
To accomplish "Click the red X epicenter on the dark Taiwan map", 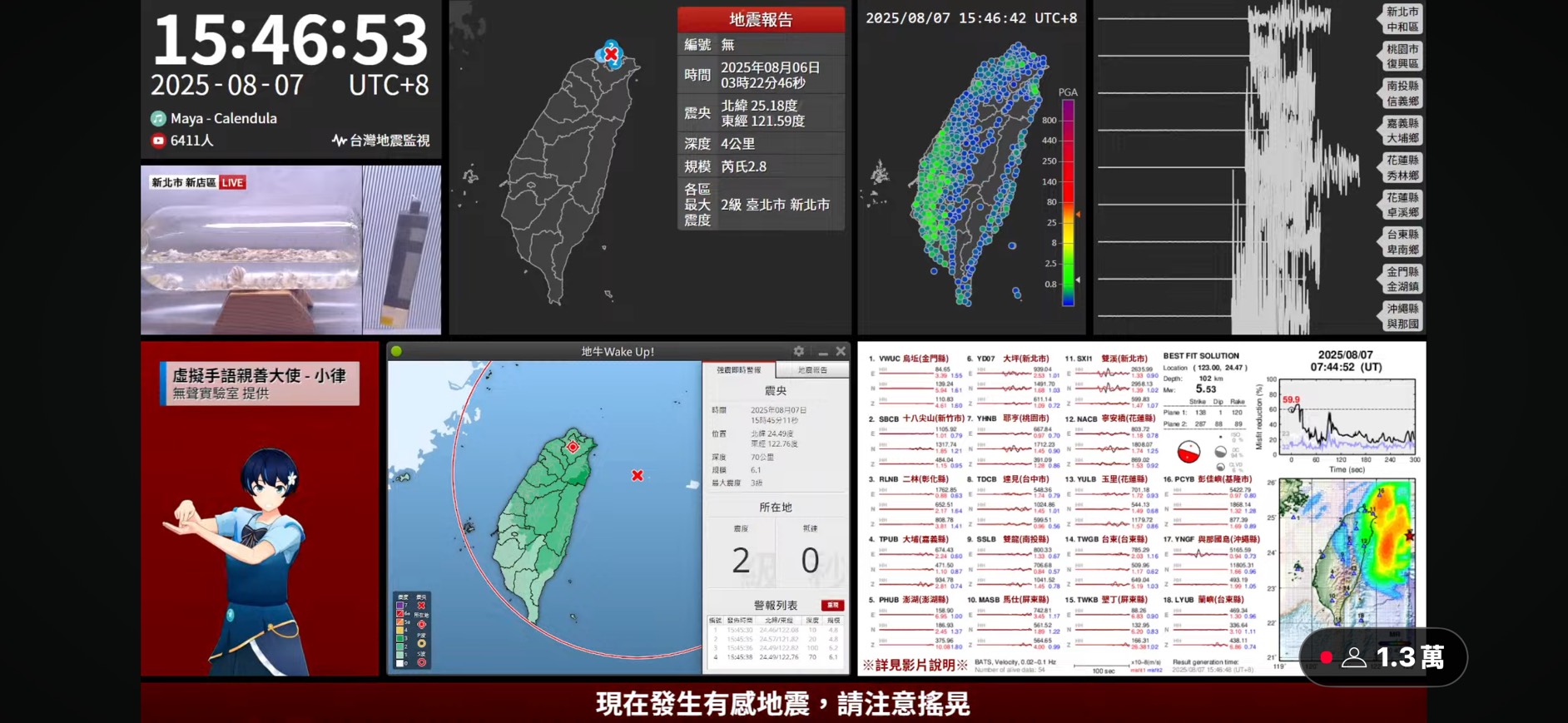I will coord(611,54).
